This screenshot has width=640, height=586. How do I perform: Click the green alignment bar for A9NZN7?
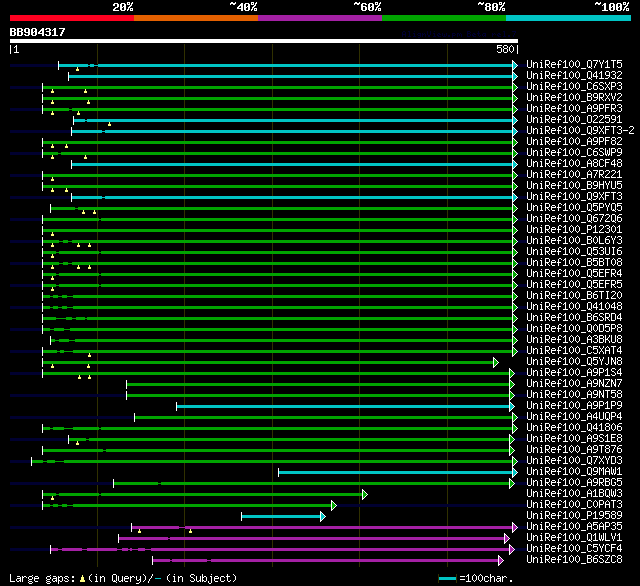[318, 384]
